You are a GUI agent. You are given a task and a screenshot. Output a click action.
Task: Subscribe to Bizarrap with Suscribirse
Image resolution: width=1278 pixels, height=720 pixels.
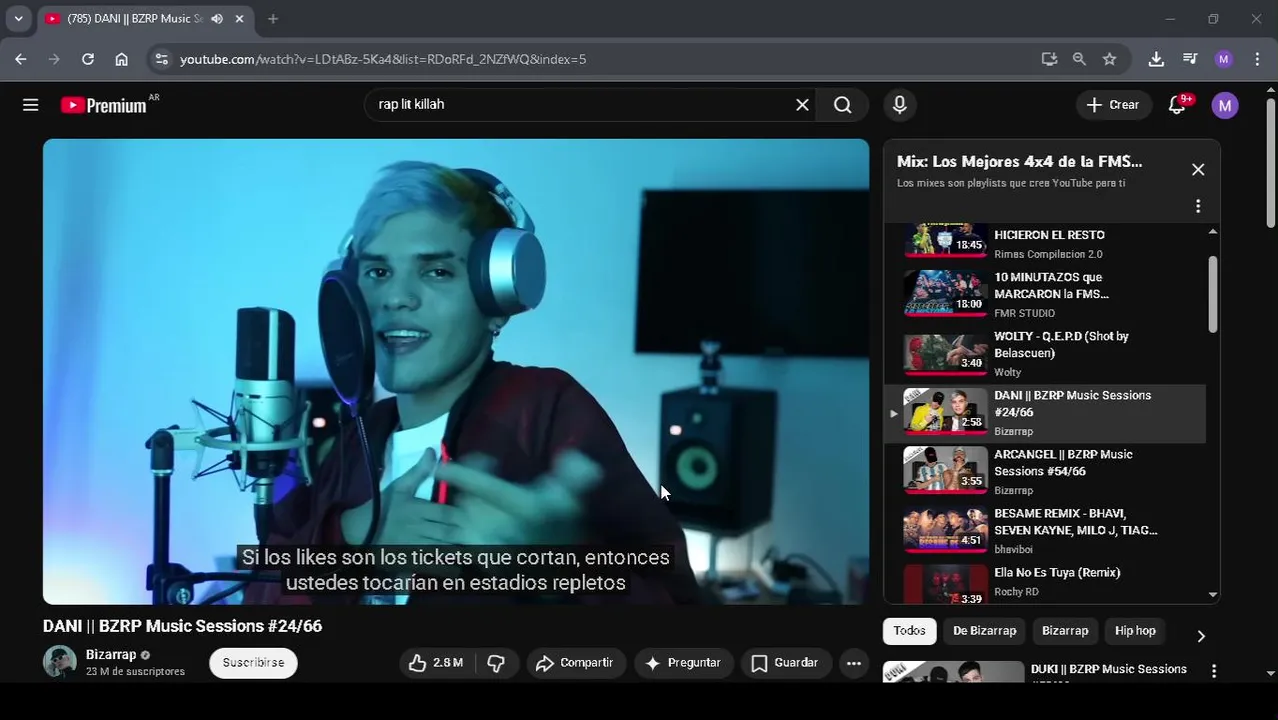[253, 663]
